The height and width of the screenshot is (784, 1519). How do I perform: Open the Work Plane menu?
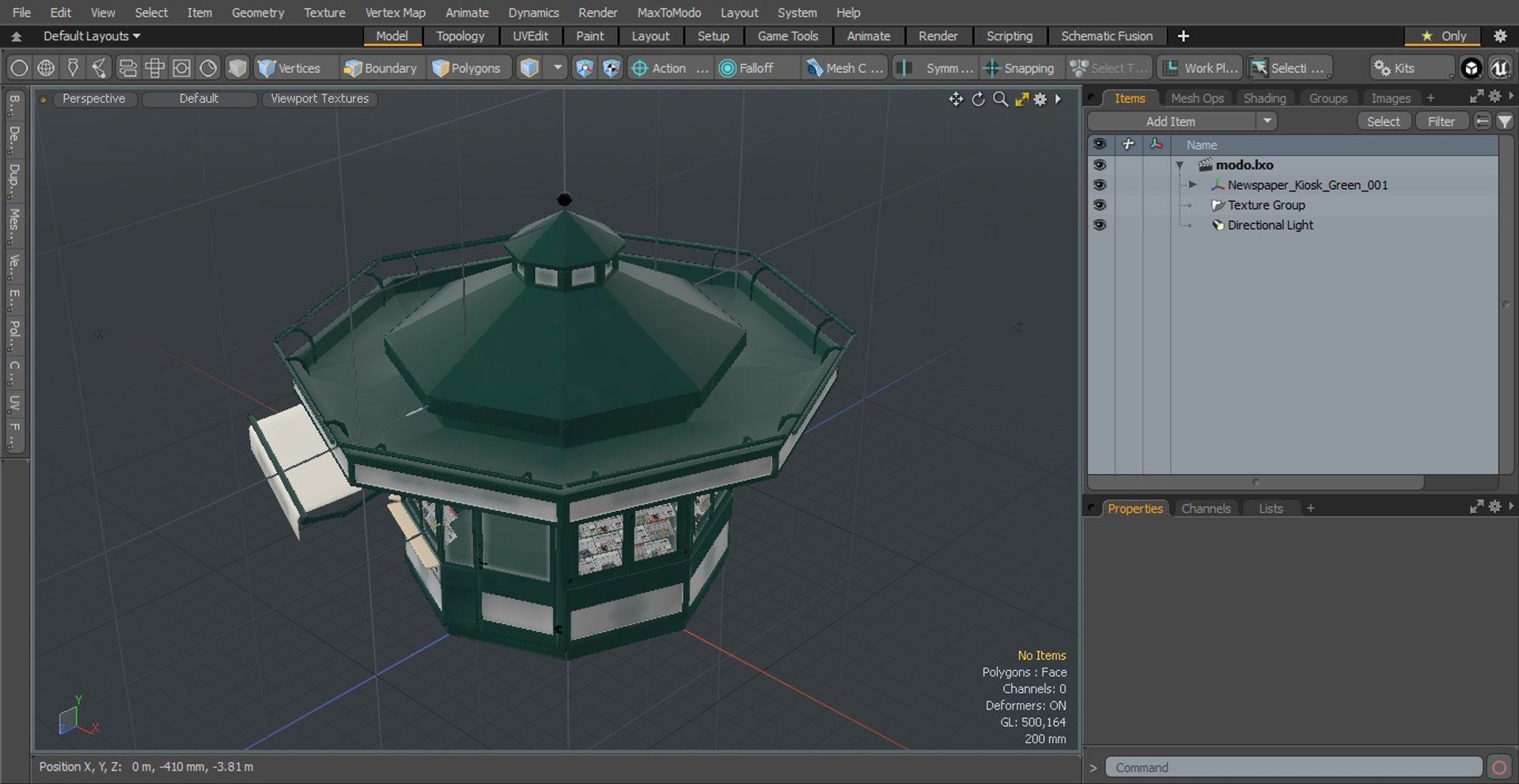tap(1199, 68)
